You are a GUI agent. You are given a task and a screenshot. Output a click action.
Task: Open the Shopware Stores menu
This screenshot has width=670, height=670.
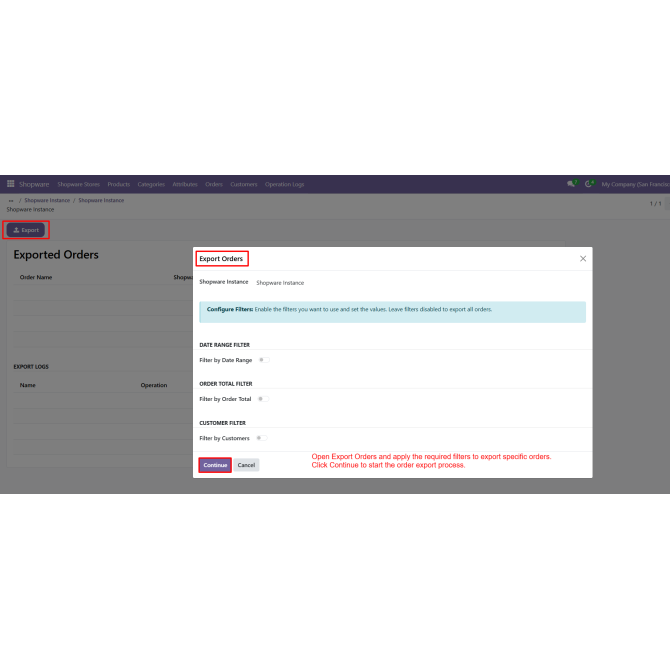(x=79, y=184)
